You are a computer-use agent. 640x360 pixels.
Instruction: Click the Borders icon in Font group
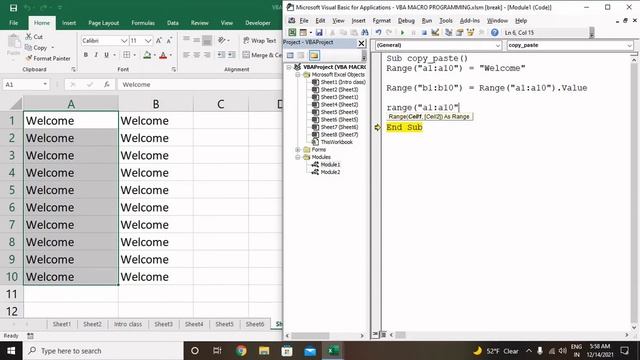pyautogui.click(x=127, y=55)
